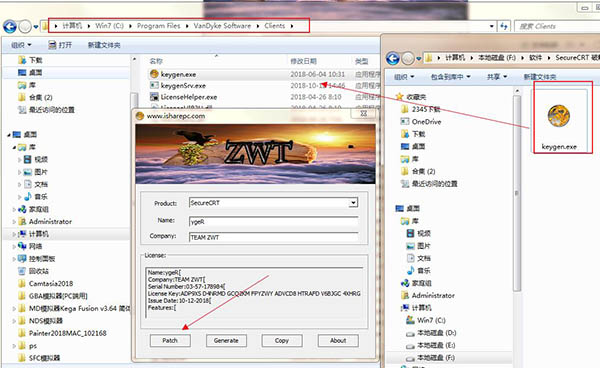This screenshot has height=368, width=600.
Task: Click 新建文件夹 in the right window toolbar
Action: coord(540,77)
